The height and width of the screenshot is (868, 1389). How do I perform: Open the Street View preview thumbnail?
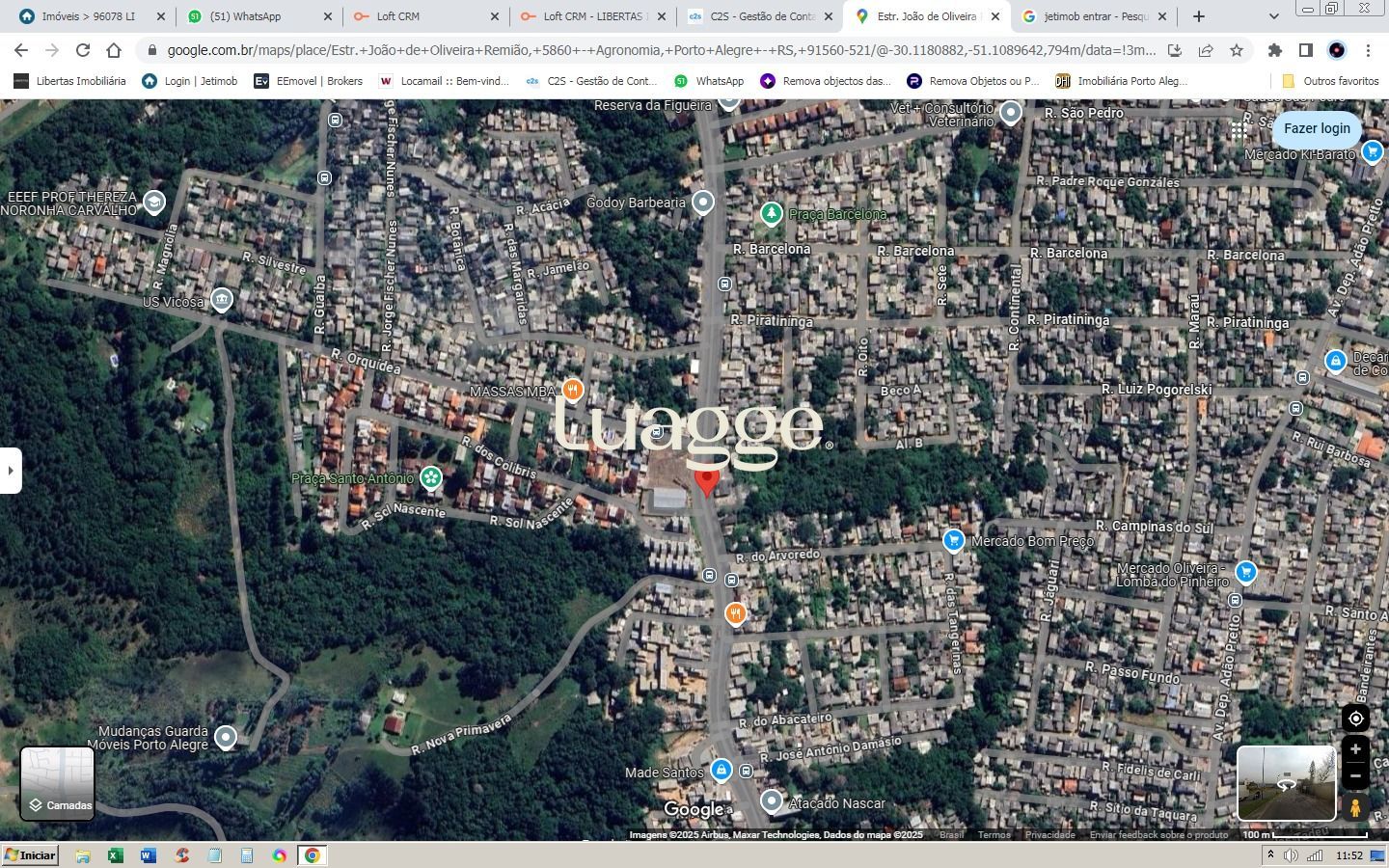[x=1286, y=782]
